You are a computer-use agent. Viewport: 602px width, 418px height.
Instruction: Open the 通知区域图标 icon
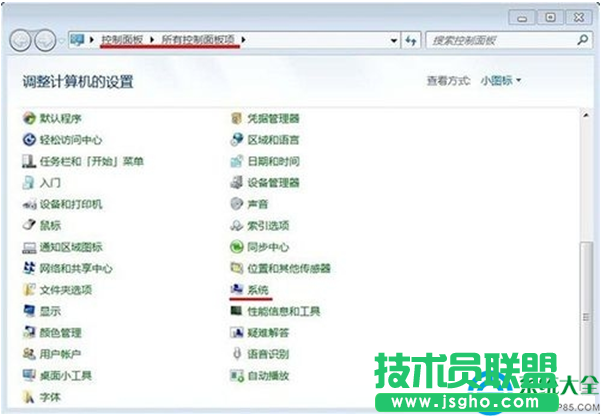click(29, 247)
